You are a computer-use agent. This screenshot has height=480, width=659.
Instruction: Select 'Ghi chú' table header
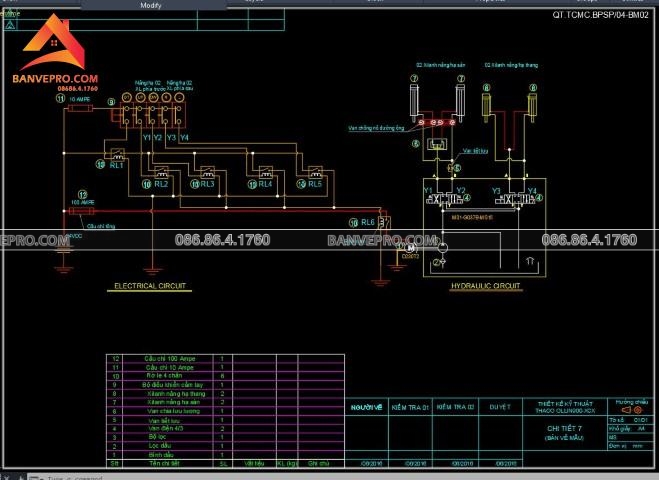[319, 464]
